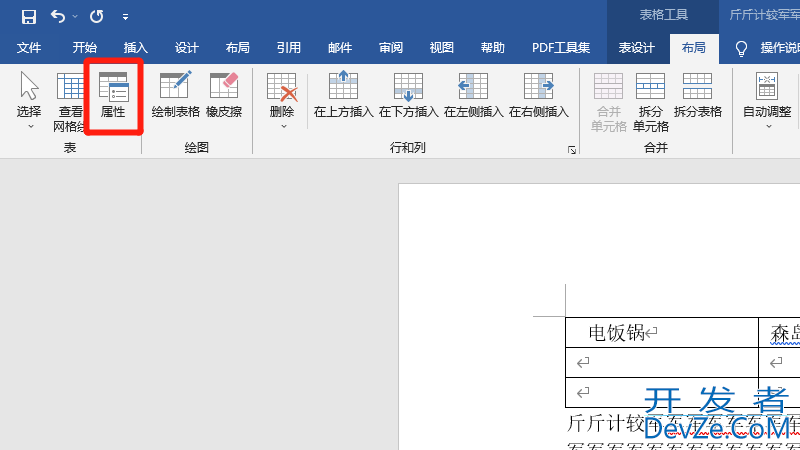Toggle 查看网格线 gridlines view
The image size is (800, 450).
[x=69, y=102]
